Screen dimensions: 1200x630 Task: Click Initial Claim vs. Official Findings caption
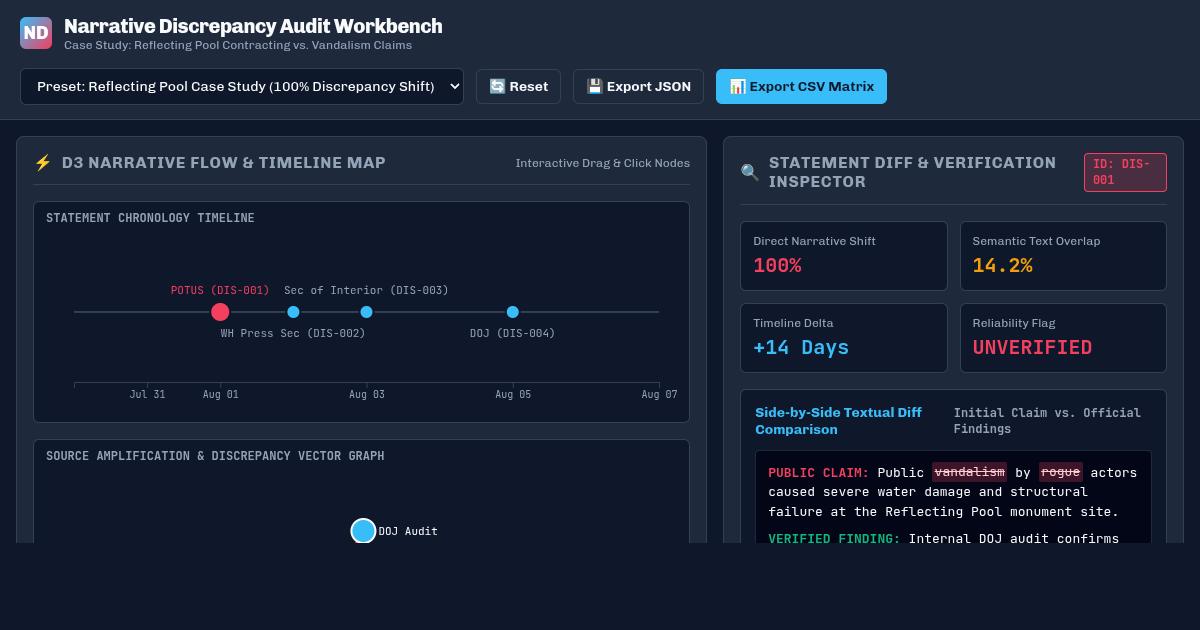pyautogui.click(x=1047, y=421)
